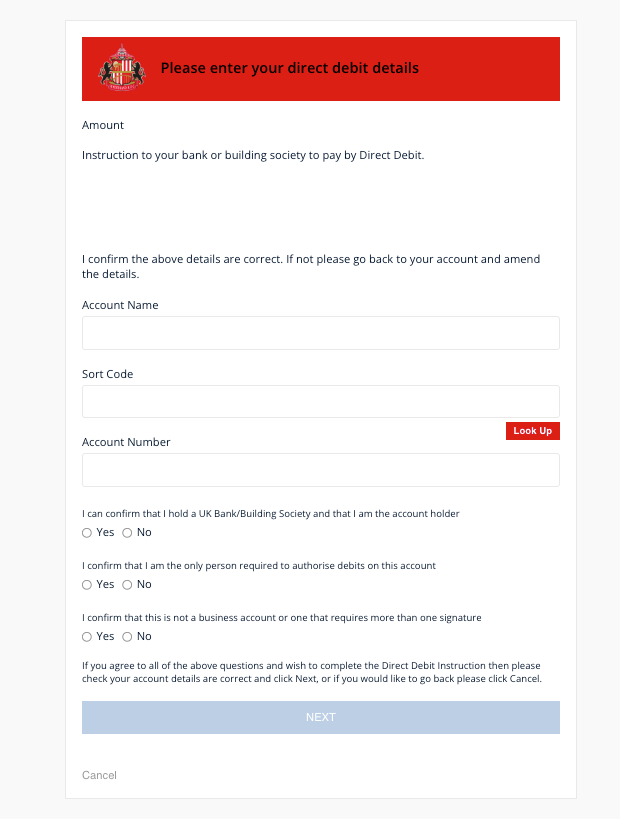Select Yes for holding a UK bank account
620x819 pixels.
pos(87,533)
